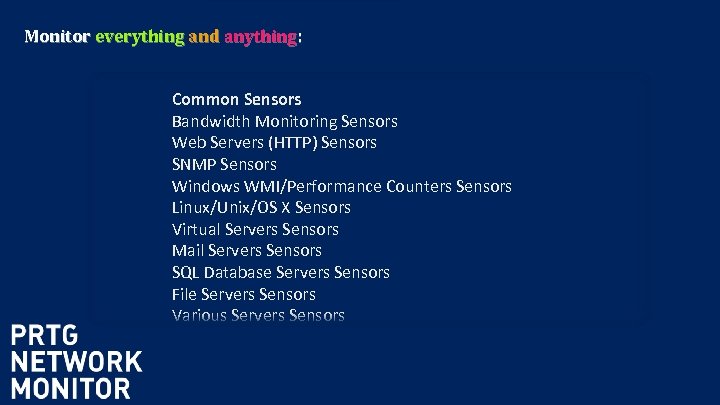Select Virtual Servers Sensors

(255, 229)
